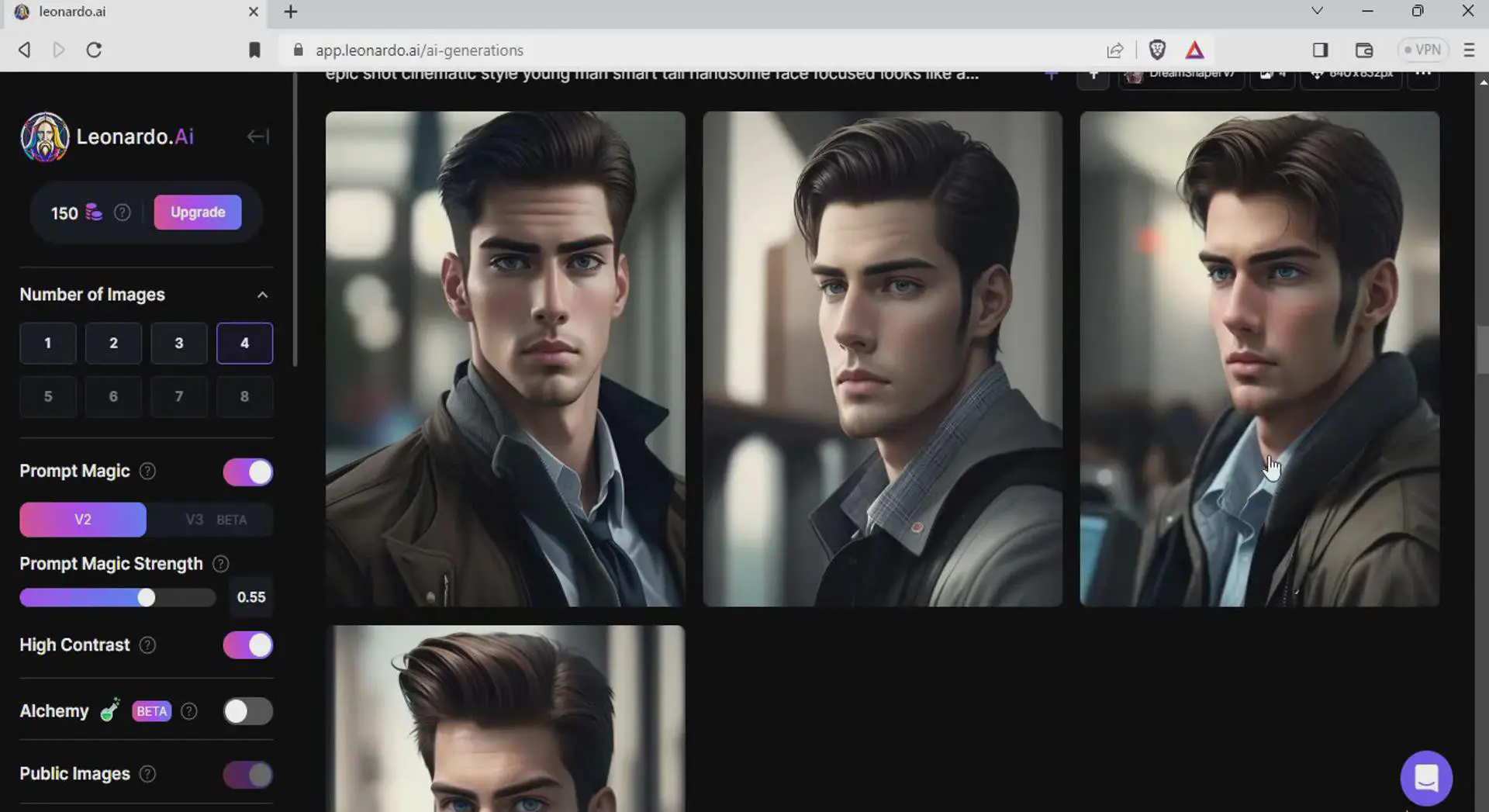Viewport: 1489px width, 812px height.
Task: Reload the page
Action: [x=94, y=50]
